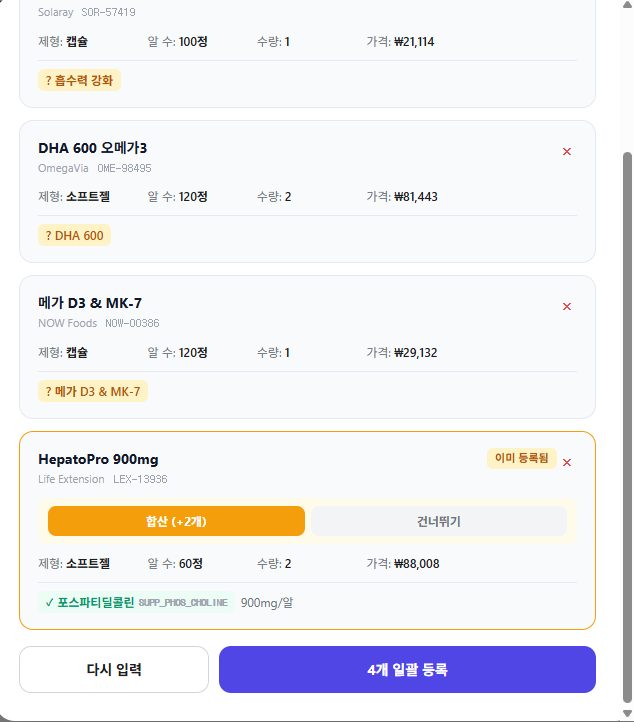
Task: Select the 합산 (+2개) option
Action: point(176,521)
